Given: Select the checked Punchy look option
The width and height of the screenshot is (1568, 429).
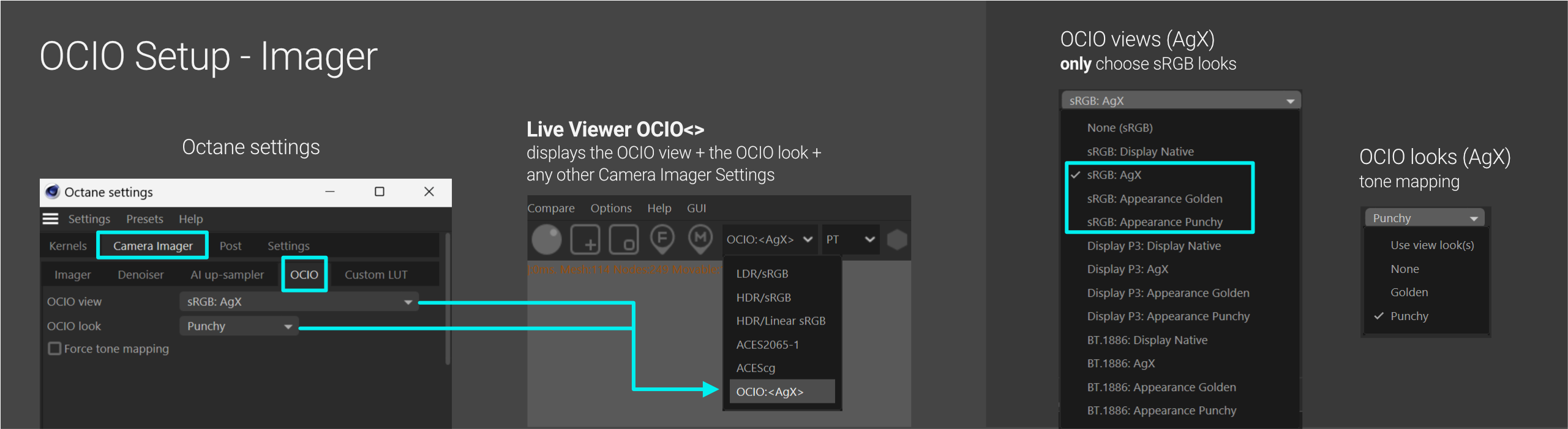Looking at the screenshot, I should [1409, 316].
